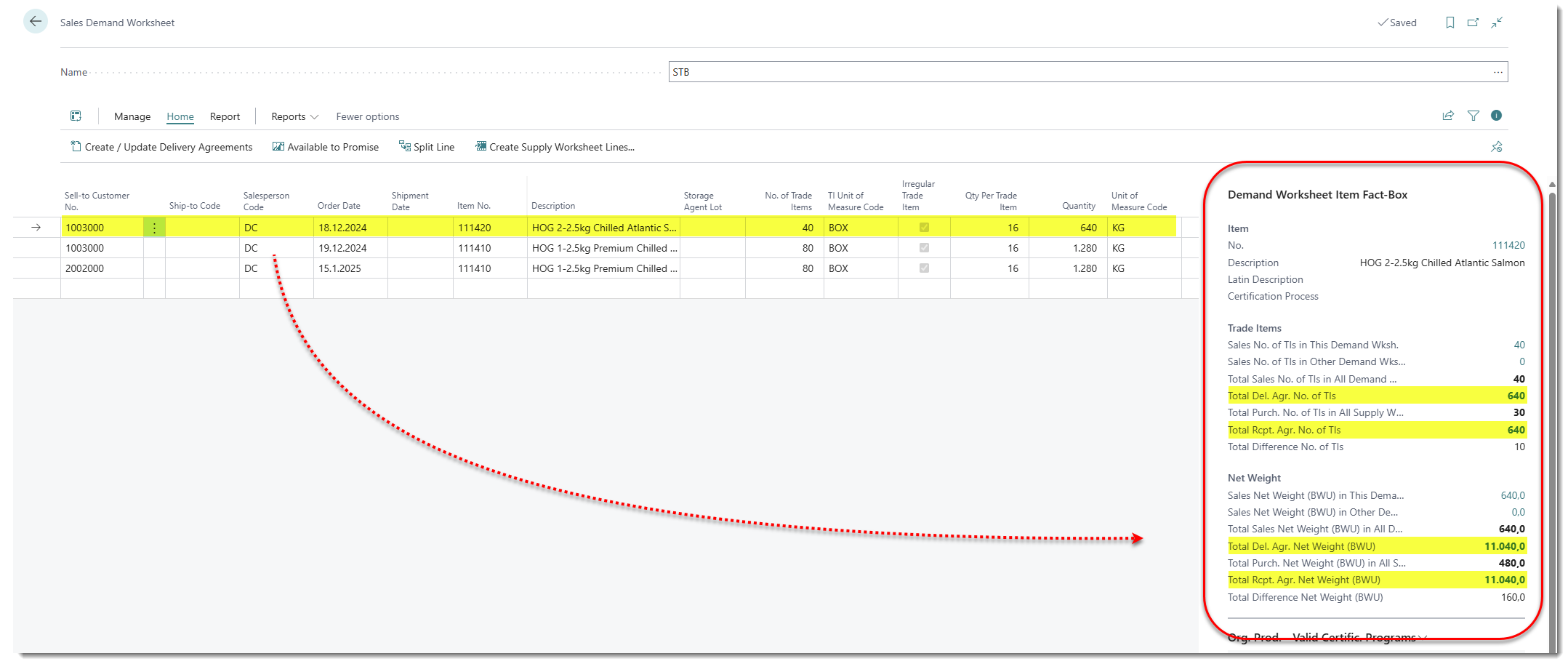Expand the Reports dropdown menu

coord(294,116)
